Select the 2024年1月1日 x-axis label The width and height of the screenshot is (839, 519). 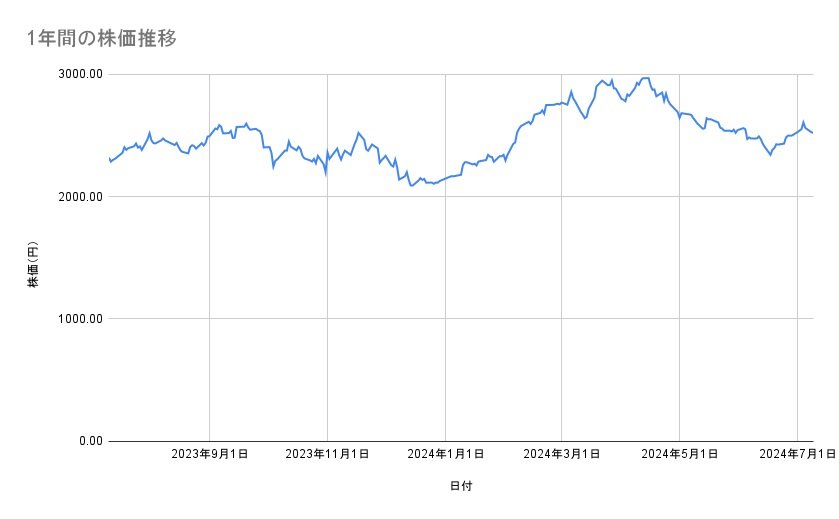pyautogui.click(x=444, y=454)
